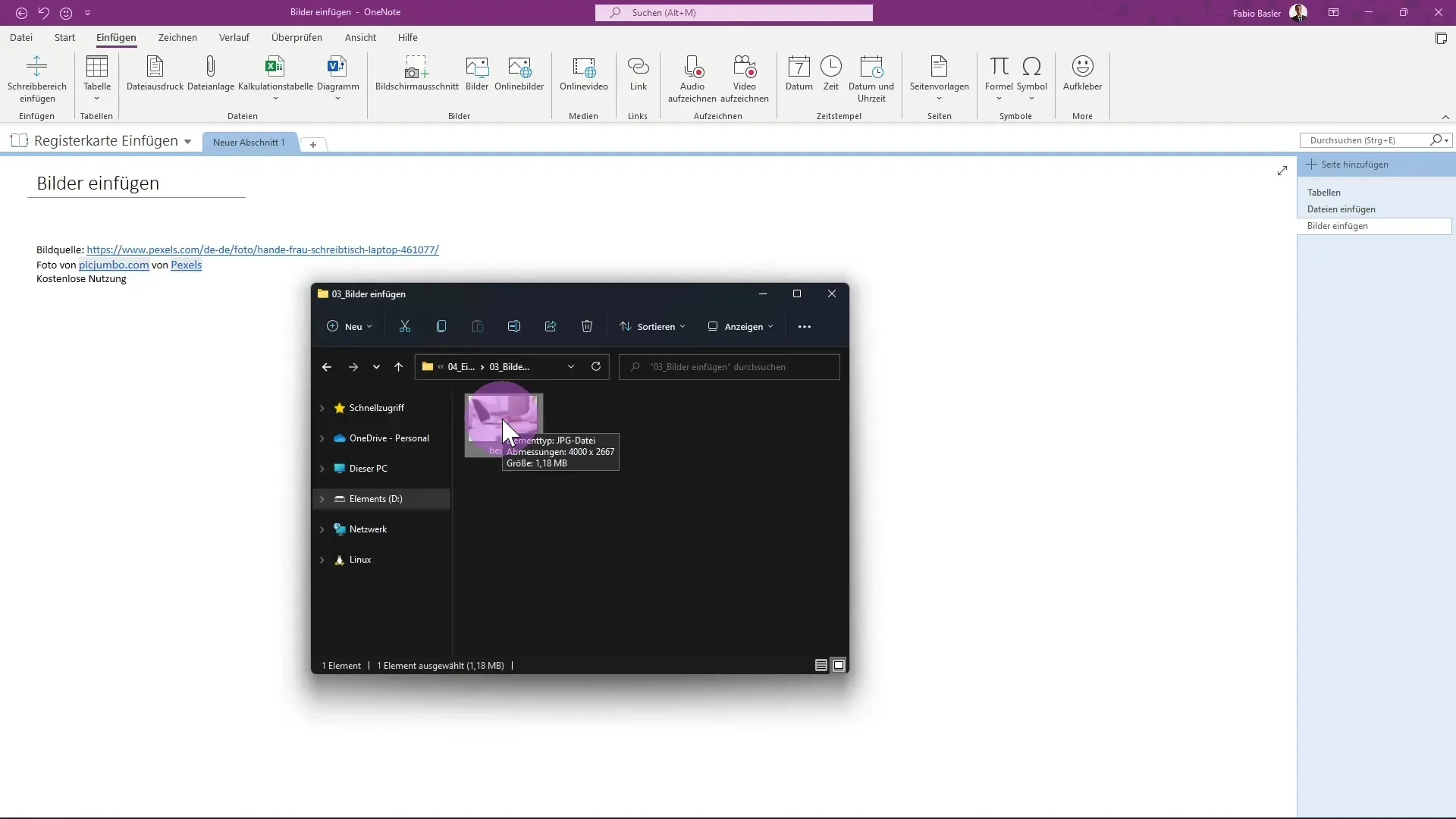Start a Bildschirmausschnitt screen clipping
The width and height of the screenshot is (1456, 819).
pyautogui.click(x=416, y=74)
